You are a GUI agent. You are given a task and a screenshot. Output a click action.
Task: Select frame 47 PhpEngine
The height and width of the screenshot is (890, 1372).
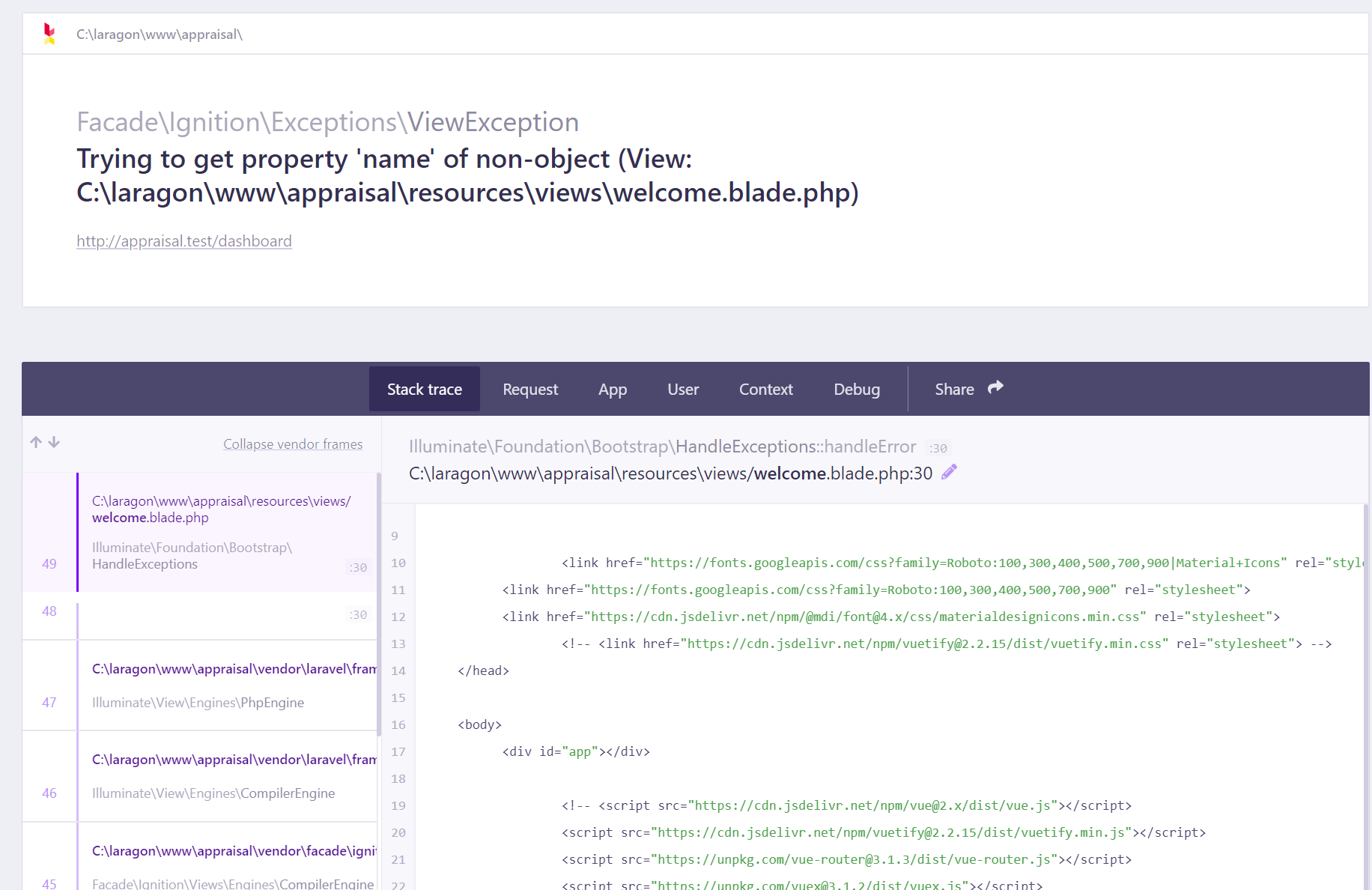click(225, 685)
